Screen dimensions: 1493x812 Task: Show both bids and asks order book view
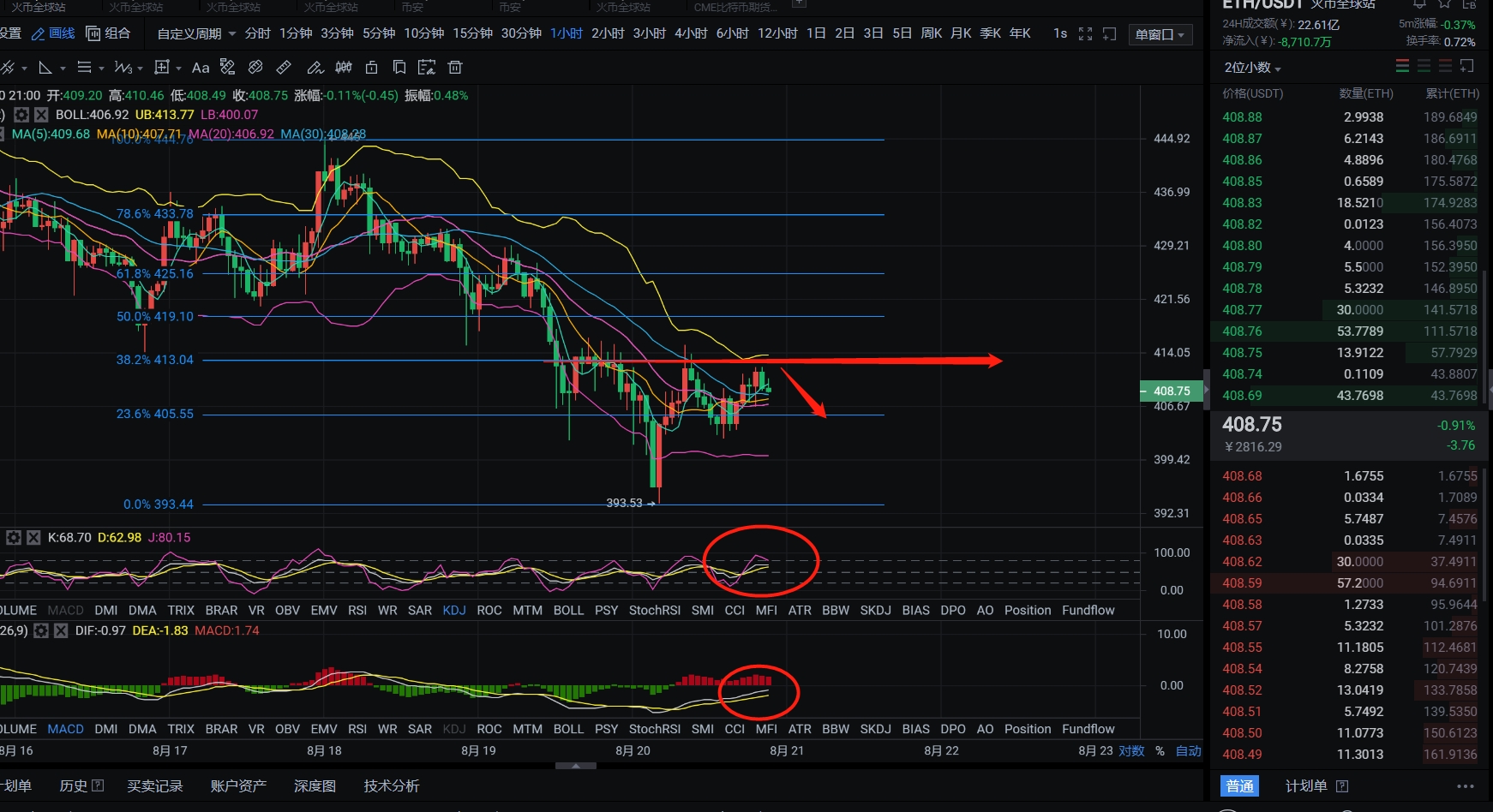[1402, 67]
